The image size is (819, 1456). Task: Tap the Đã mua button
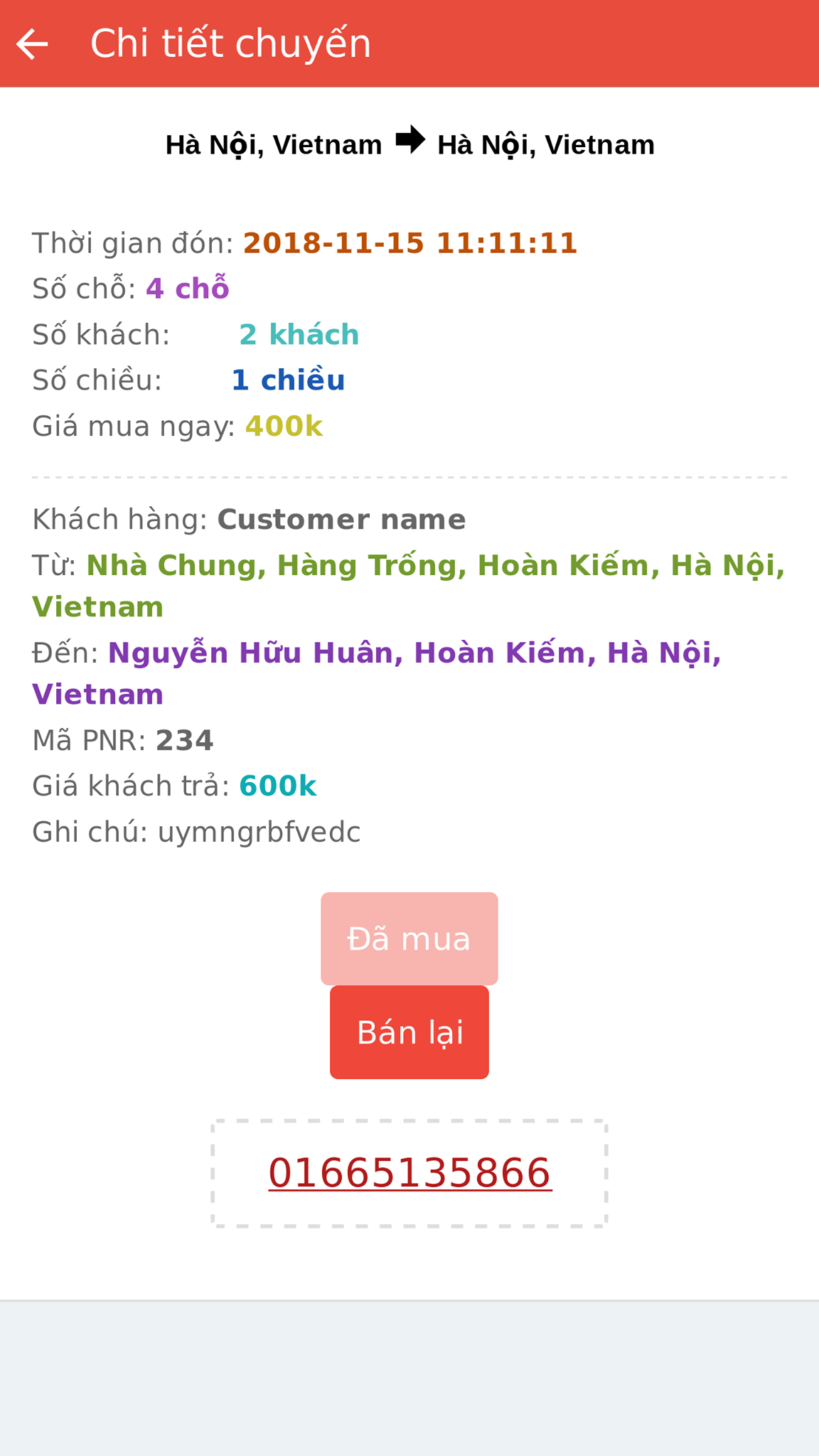click(409, 938)
